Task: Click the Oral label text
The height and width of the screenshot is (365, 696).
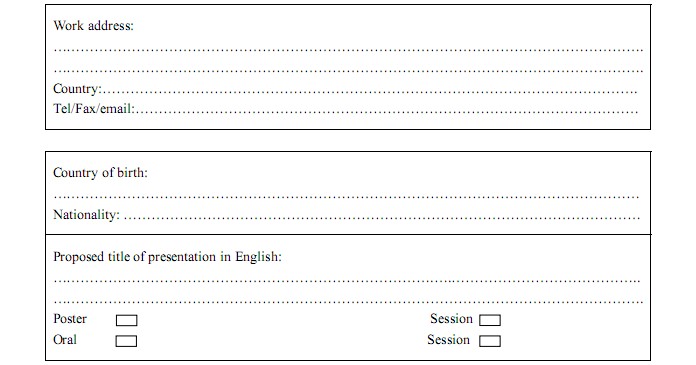Action: 65,340
